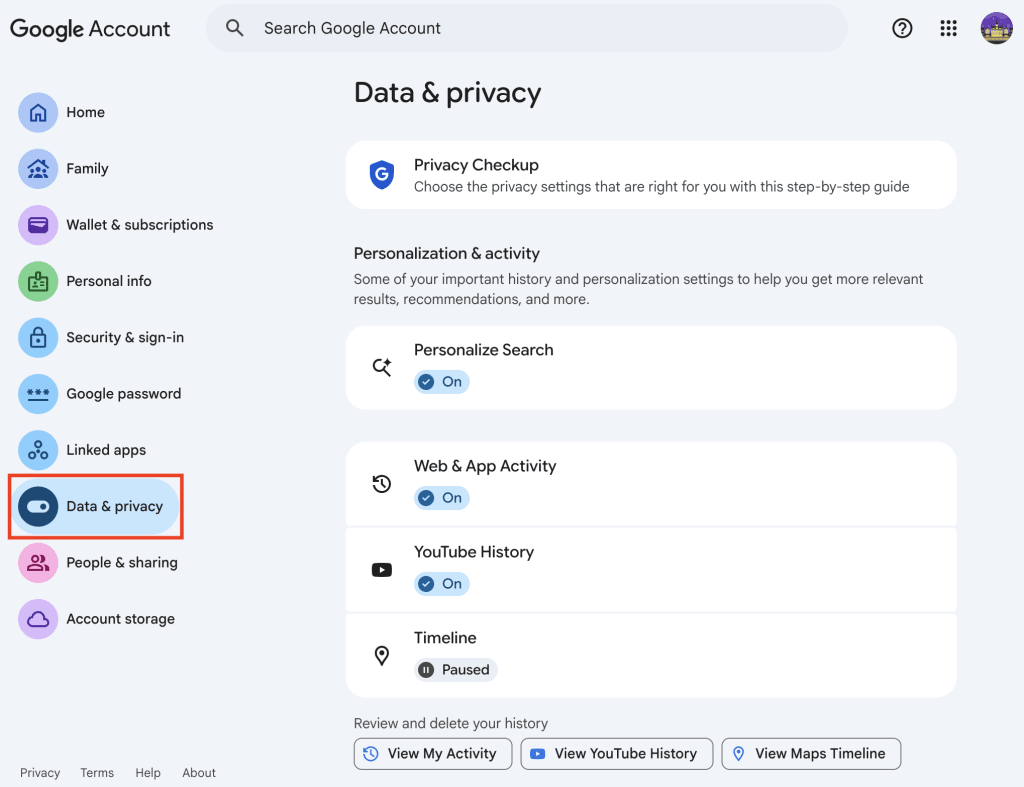
Task: Click the Account storage cloud icon
Action: click(38, 618)
